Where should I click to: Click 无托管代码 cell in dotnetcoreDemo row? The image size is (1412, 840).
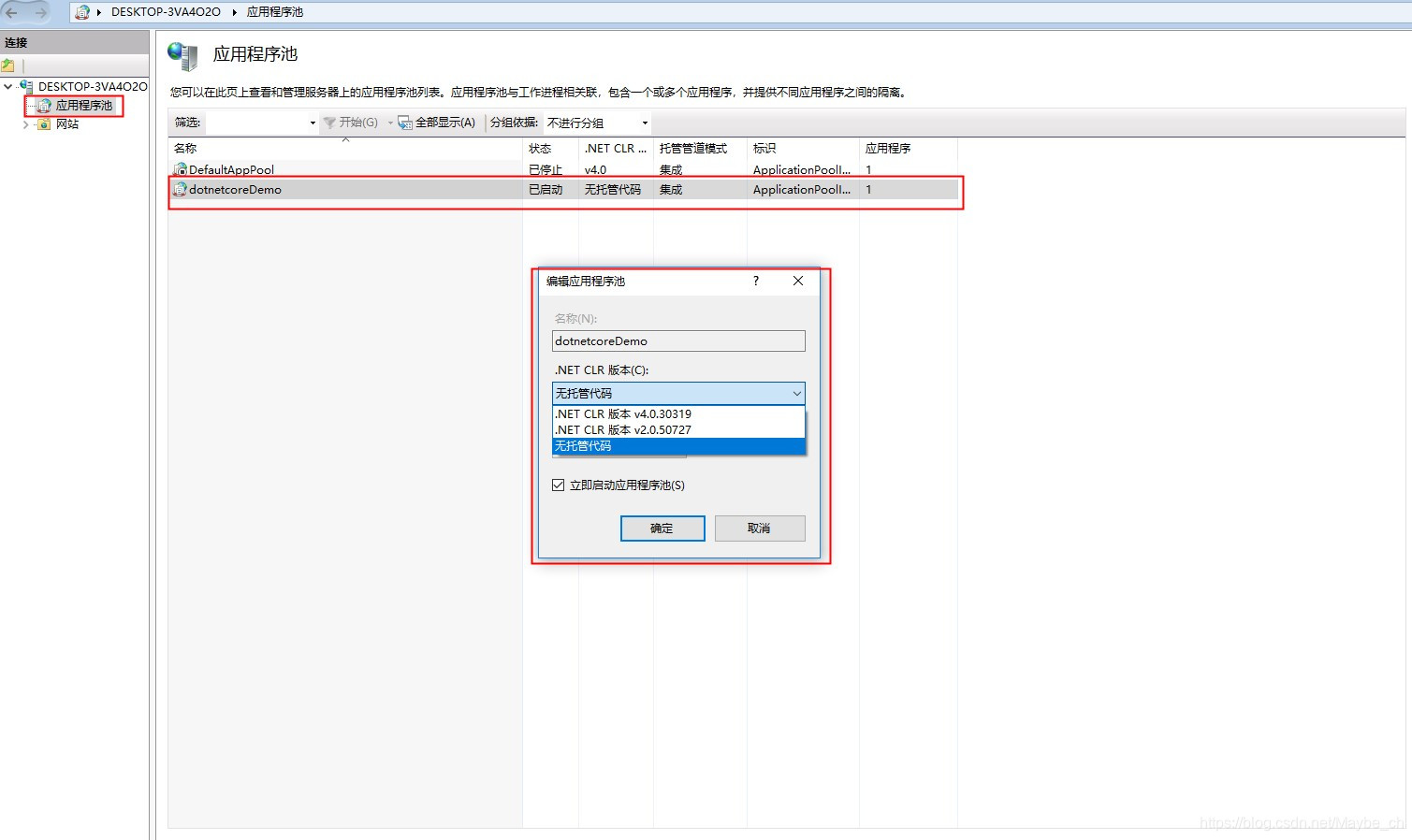click(613, 189)
